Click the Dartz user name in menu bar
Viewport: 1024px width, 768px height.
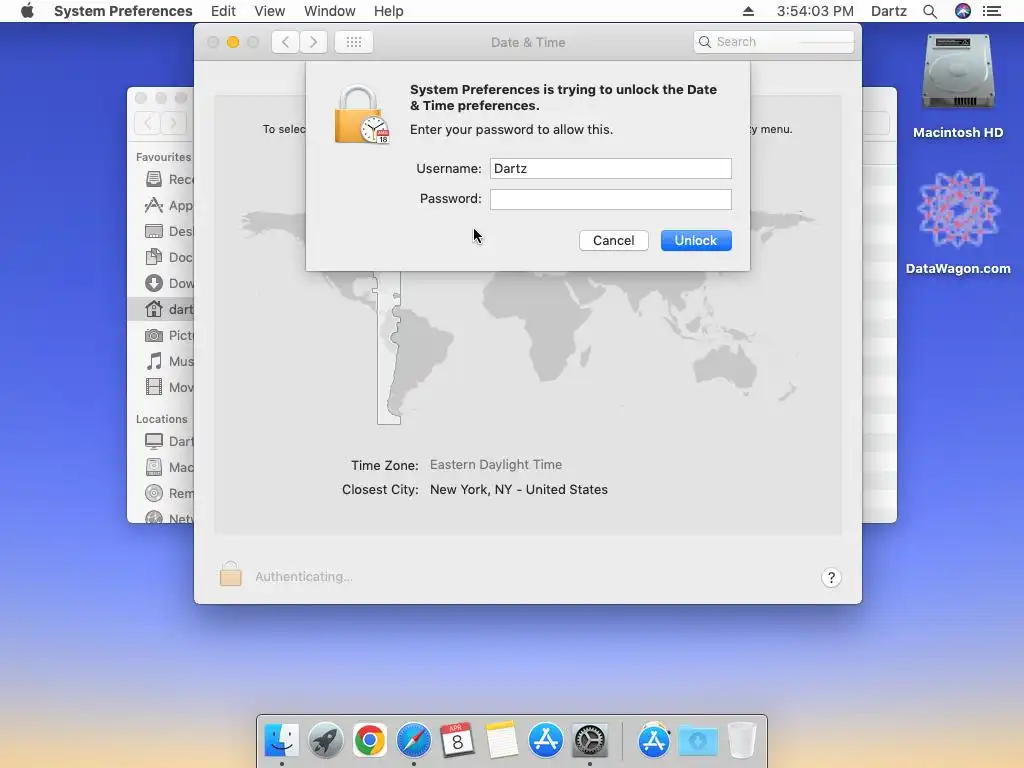click(x=889, y=11)
